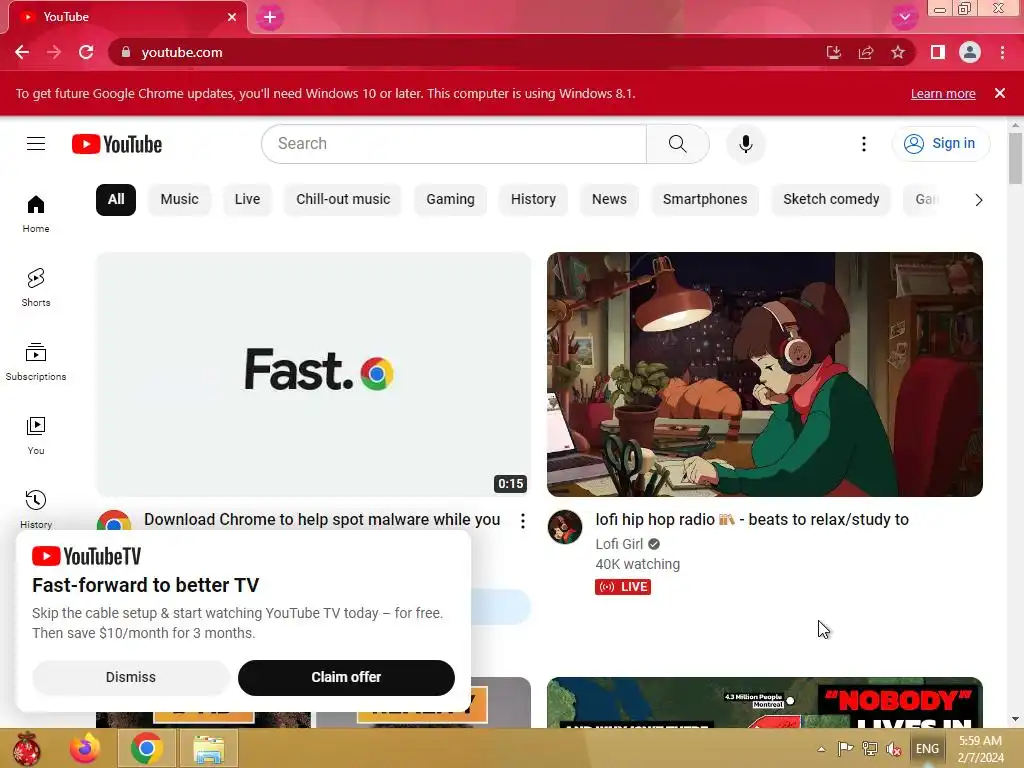The width and height of the screenshot is (1024, 768).
Task: Select the History filter chip
Action: 533,200
